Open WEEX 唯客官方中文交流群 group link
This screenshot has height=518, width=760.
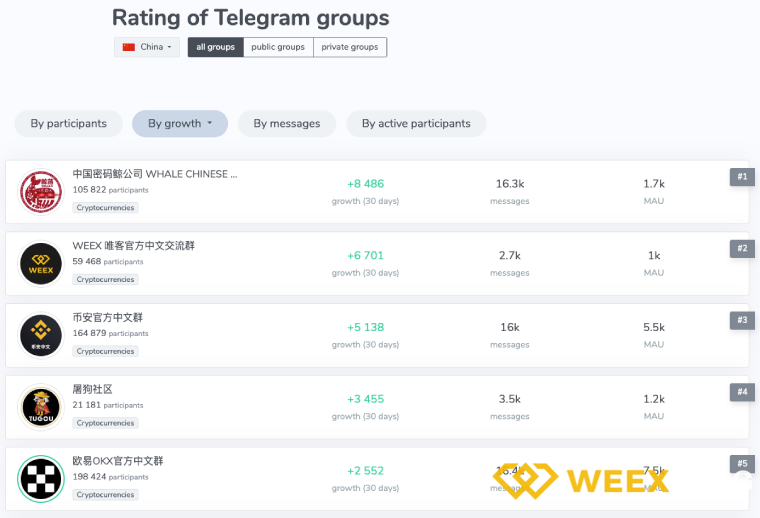click(133, 246)
